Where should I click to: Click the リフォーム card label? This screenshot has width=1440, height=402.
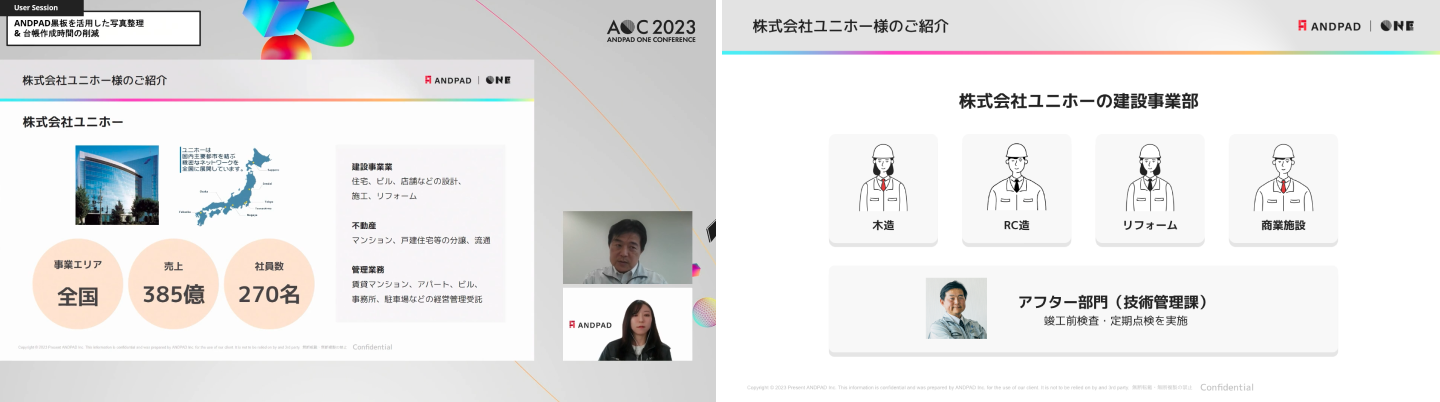coord(1150,226)
